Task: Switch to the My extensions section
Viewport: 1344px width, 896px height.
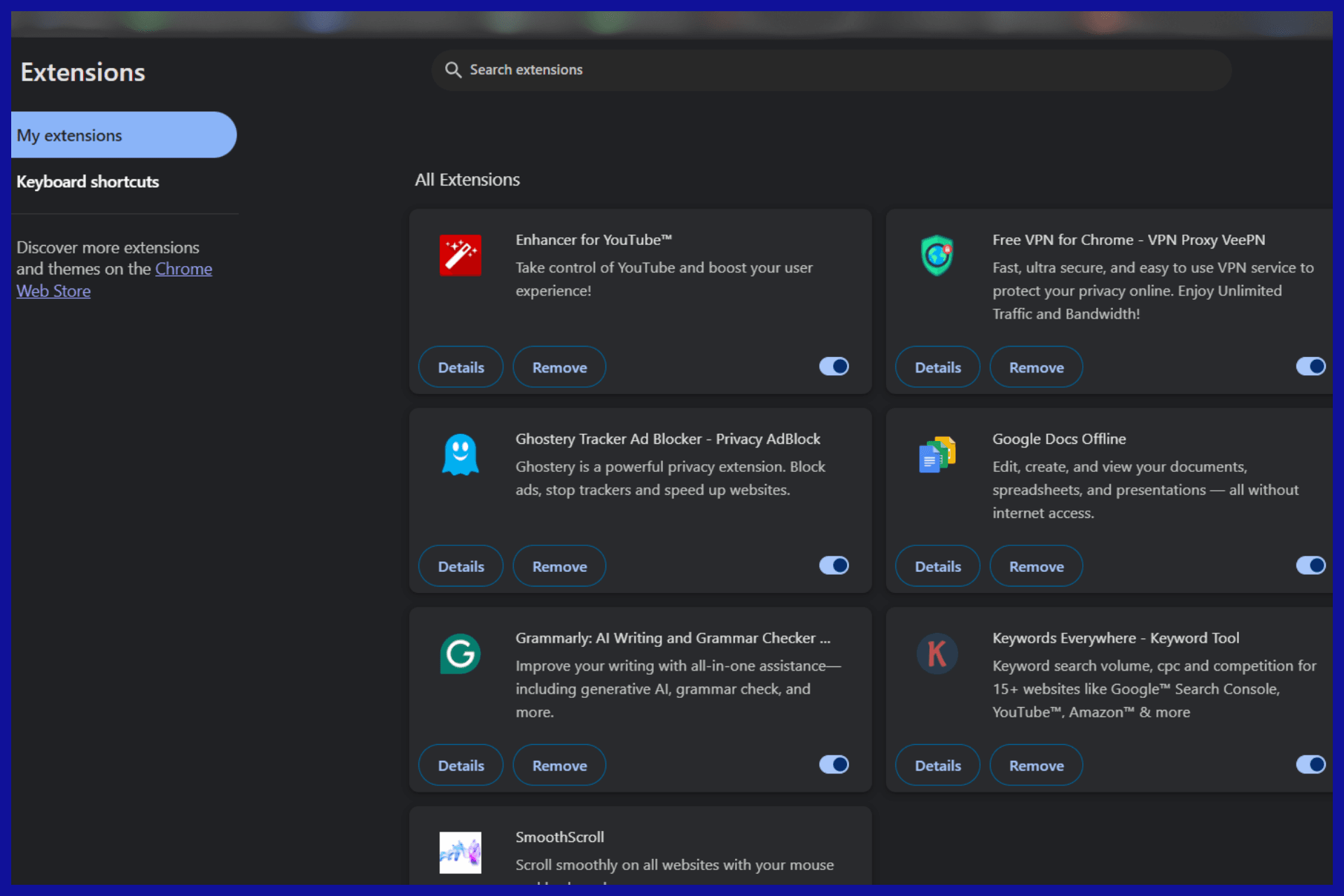Action: tap(69, 135)
